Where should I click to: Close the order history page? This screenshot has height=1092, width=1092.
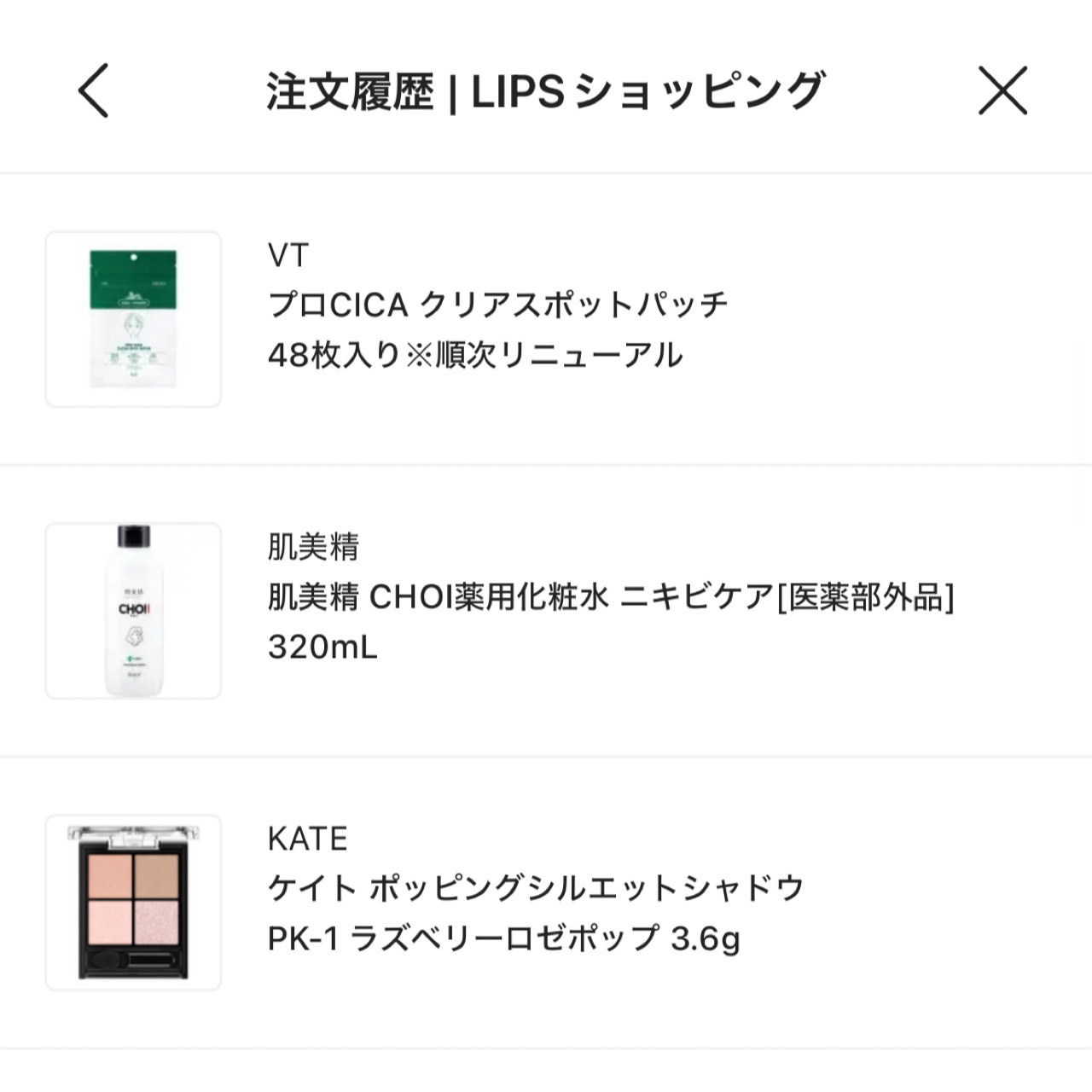[1002, 91]
